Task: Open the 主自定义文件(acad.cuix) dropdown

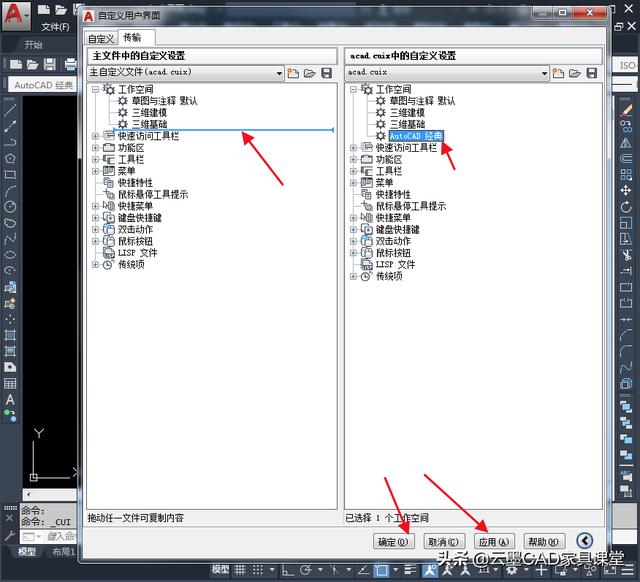Action: (x=186, y=73)
